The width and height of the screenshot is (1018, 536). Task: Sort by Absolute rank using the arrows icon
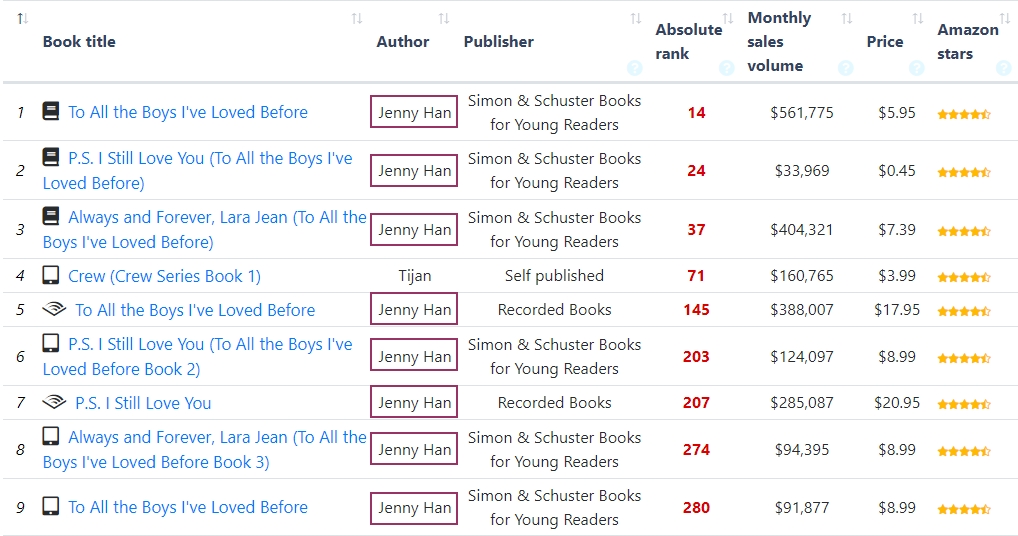coord(728,19)
